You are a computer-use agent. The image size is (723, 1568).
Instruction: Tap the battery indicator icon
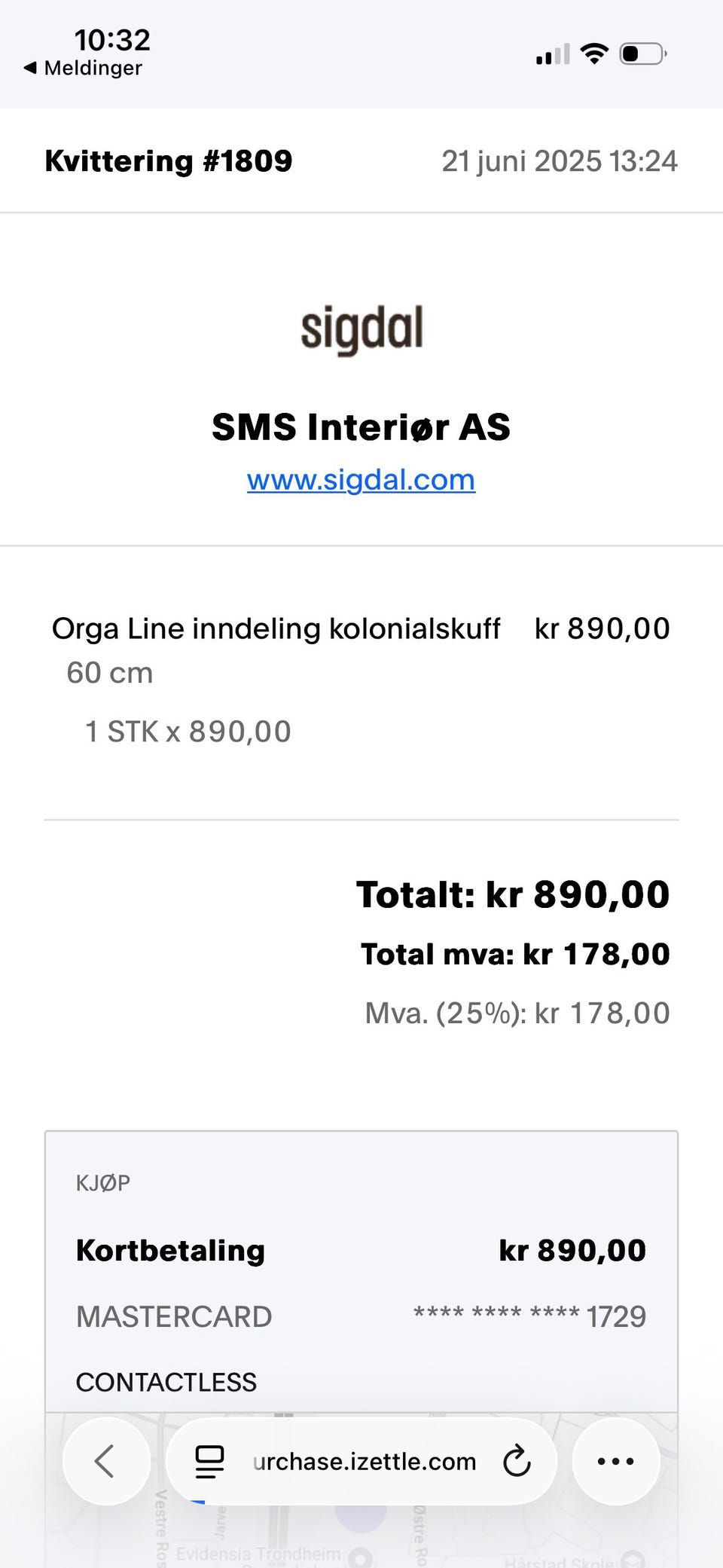(x=642, y=53)
